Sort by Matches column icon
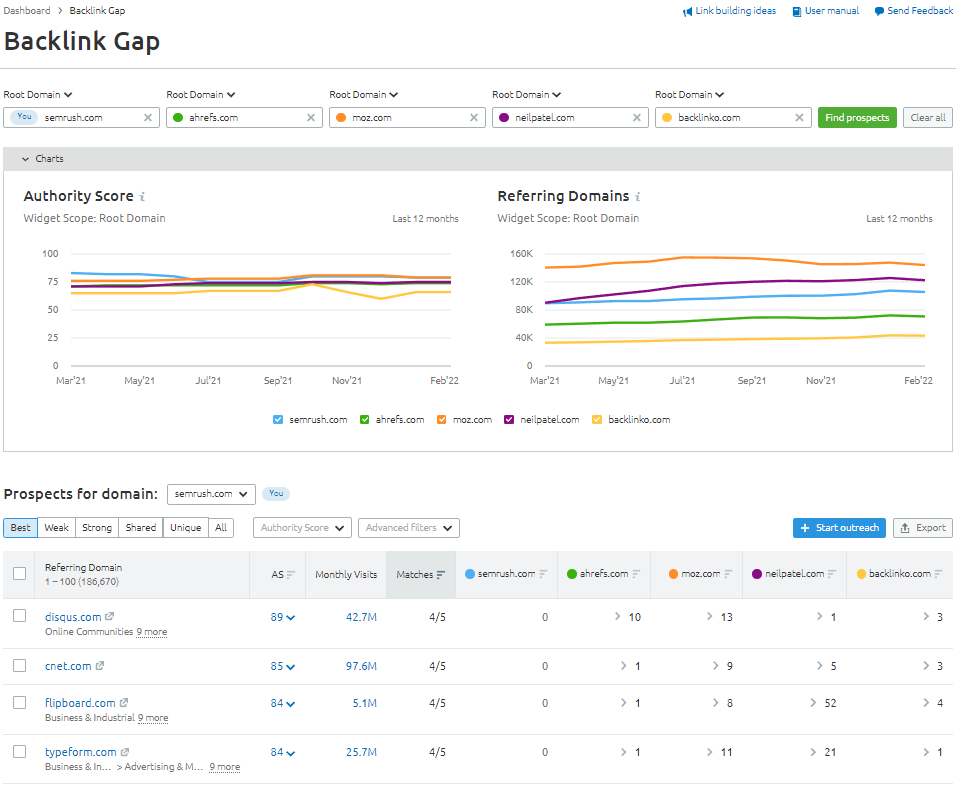Viewport: 956px width, 786px height. (441, 574)
